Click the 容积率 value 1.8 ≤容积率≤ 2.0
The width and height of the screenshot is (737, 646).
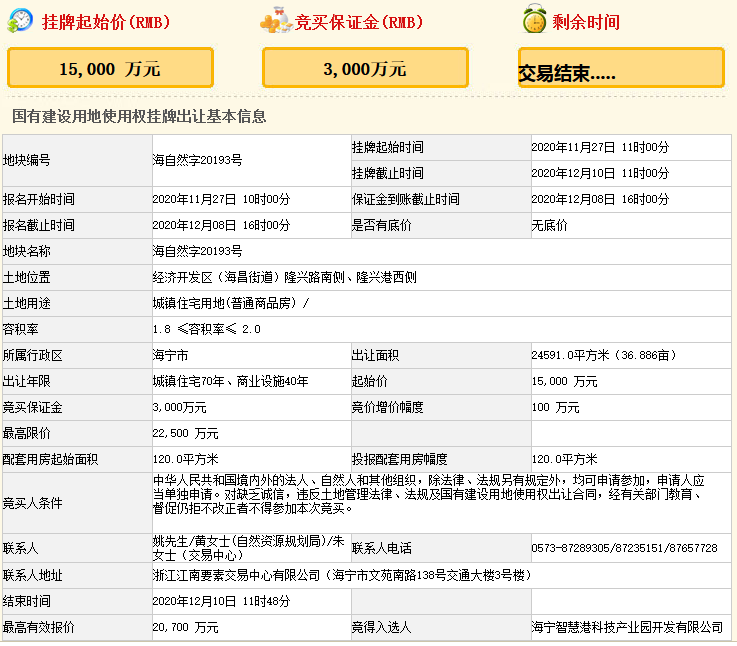pyautogui.click(x=206, y=329)
